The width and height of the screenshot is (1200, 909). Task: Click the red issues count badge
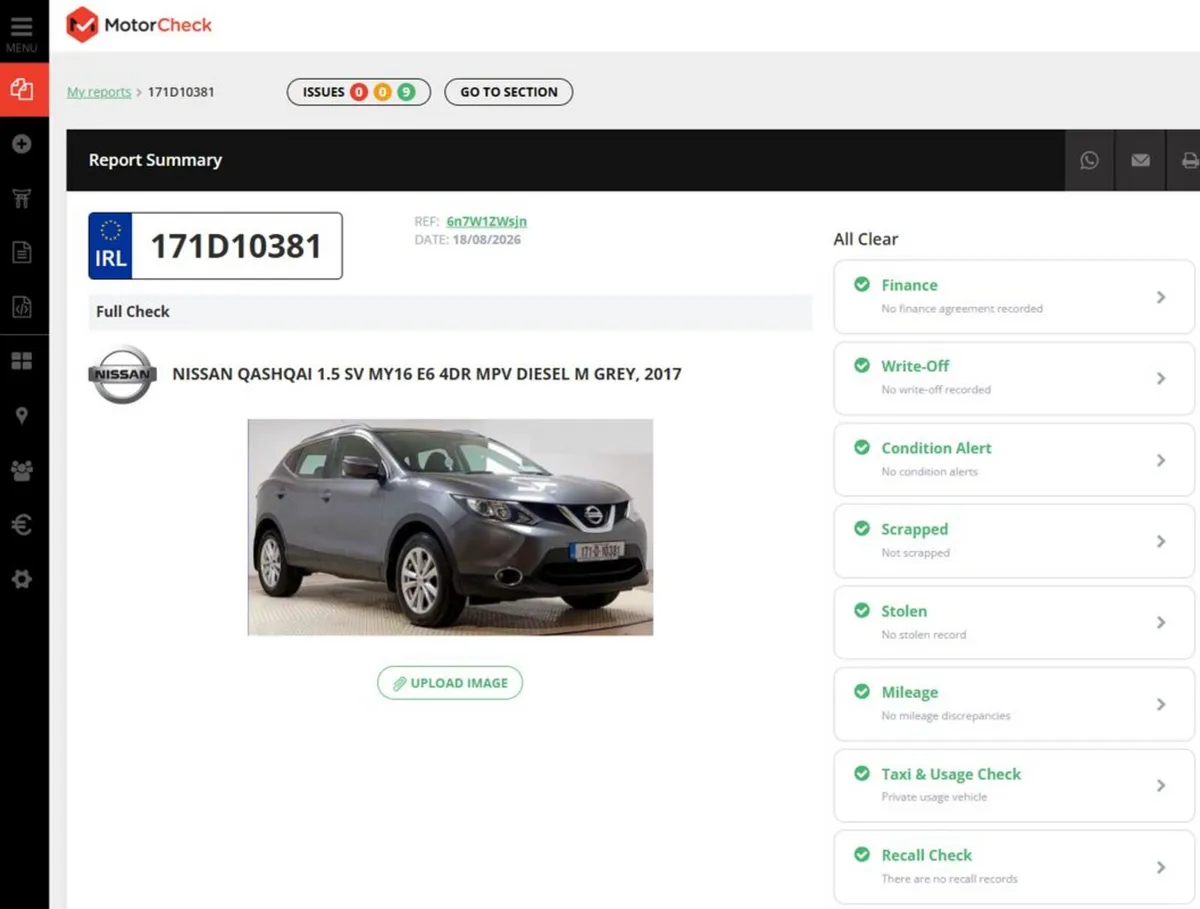pos(359,92)
